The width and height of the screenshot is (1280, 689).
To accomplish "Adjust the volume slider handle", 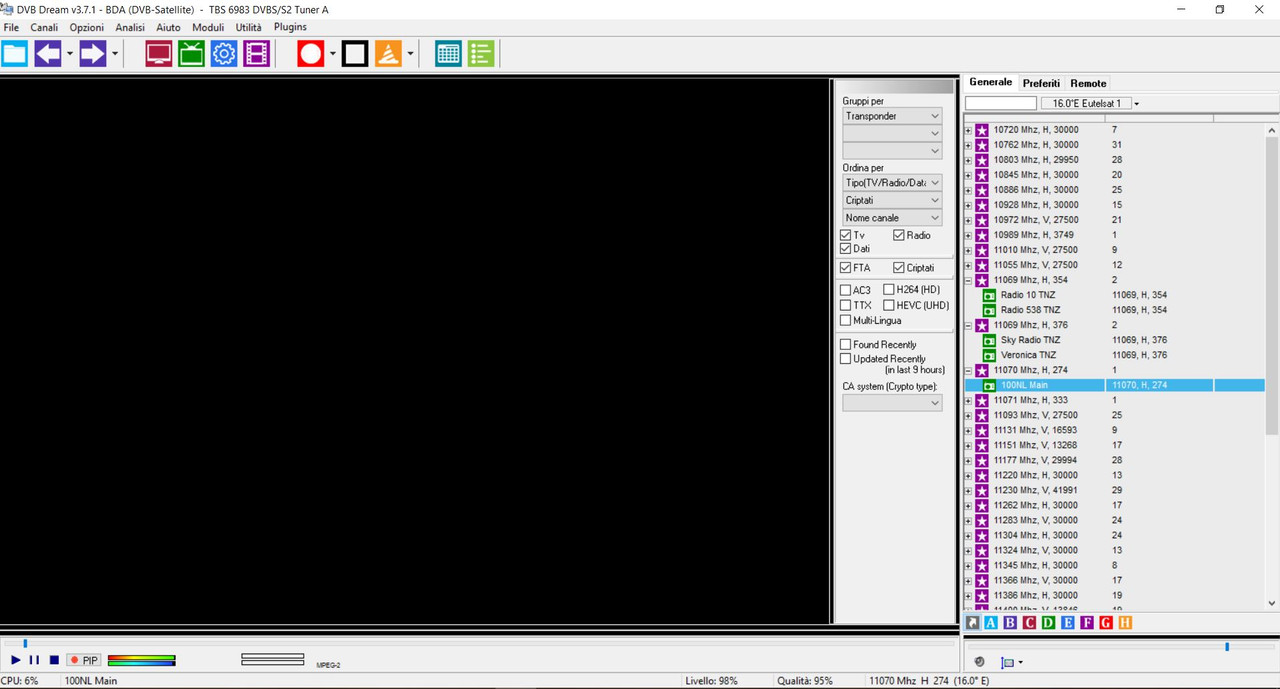I will 1227,647.
